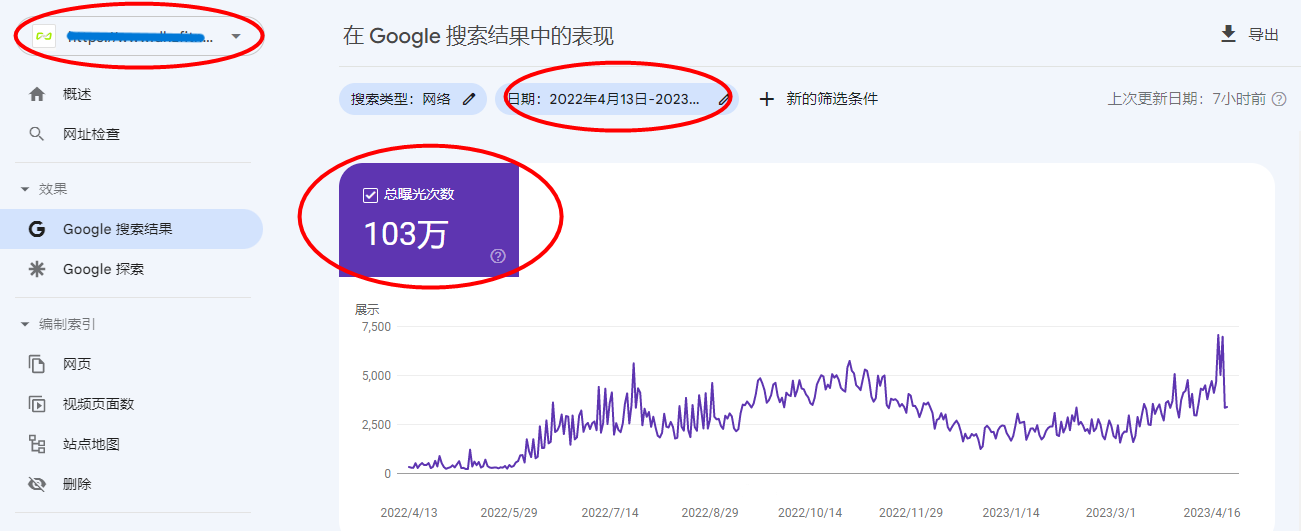Click the crossed-eye icon beside 删除
This screenshot has height=531, width=1301.
tap(37, 484)
